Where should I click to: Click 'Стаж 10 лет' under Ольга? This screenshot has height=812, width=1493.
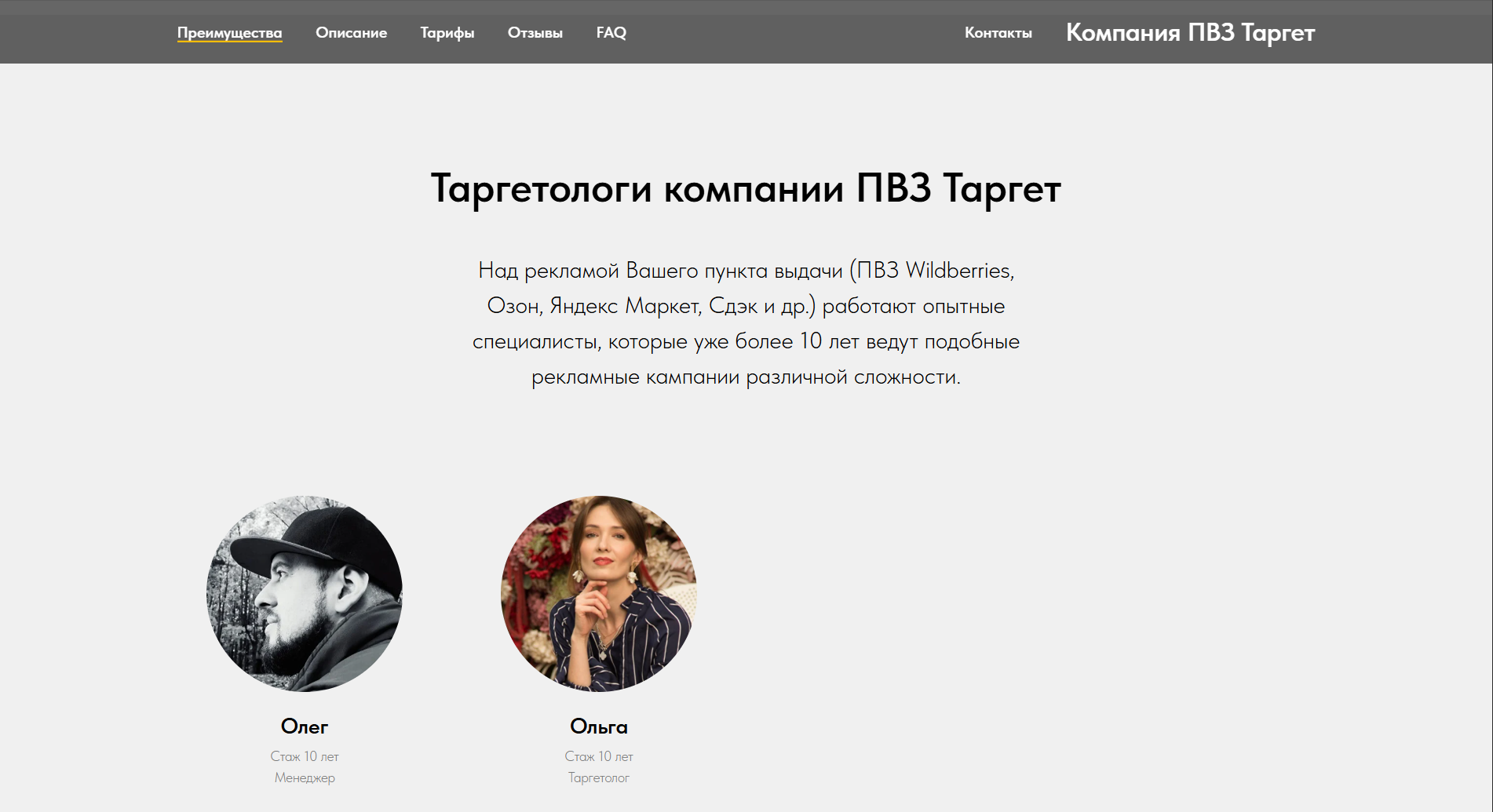pos(599,756)
